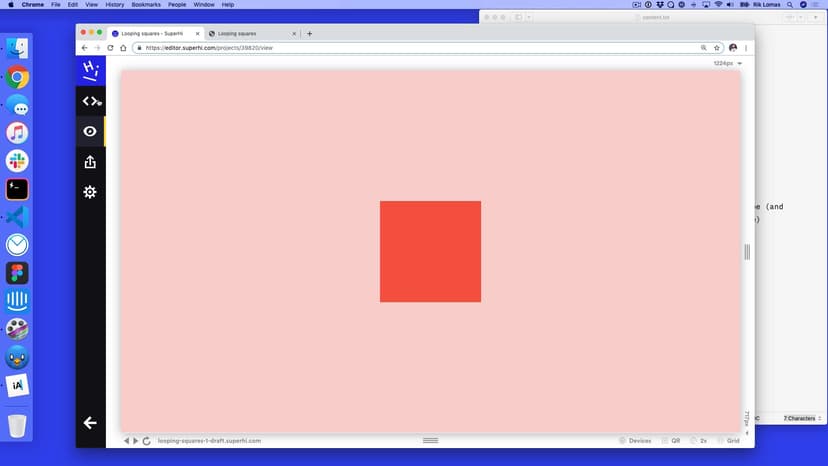Open the Chrome three-dot menu
Viewport: 828px width, 466px height.
tap(746, 48)
